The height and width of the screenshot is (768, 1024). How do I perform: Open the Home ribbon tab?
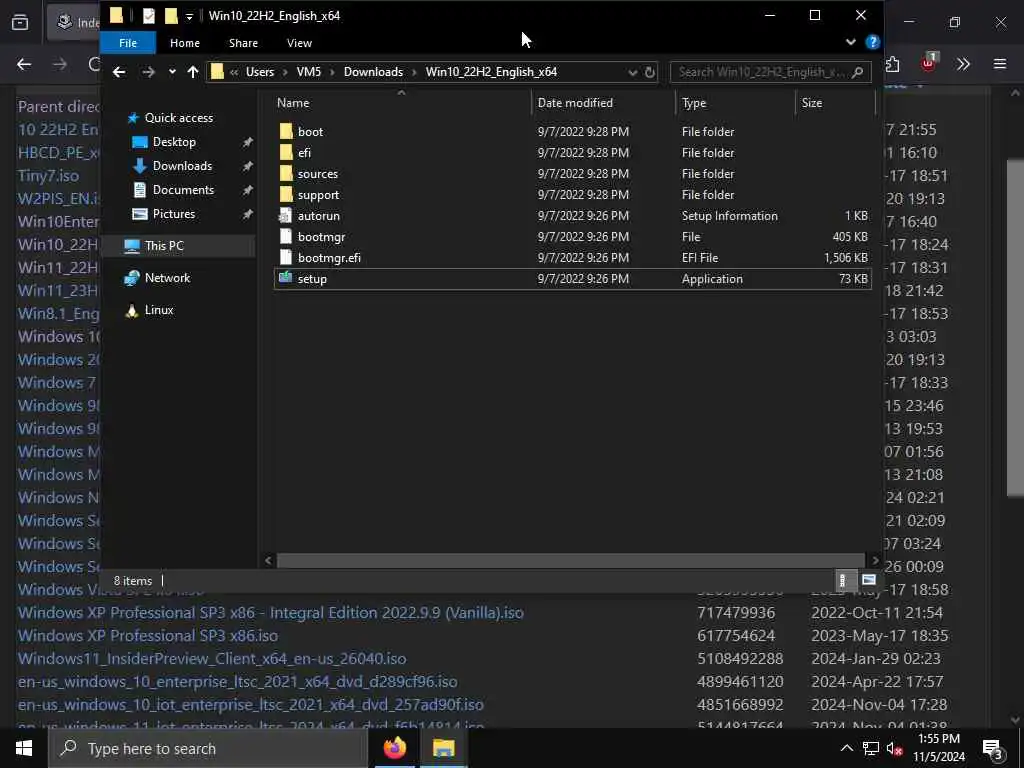185,43
